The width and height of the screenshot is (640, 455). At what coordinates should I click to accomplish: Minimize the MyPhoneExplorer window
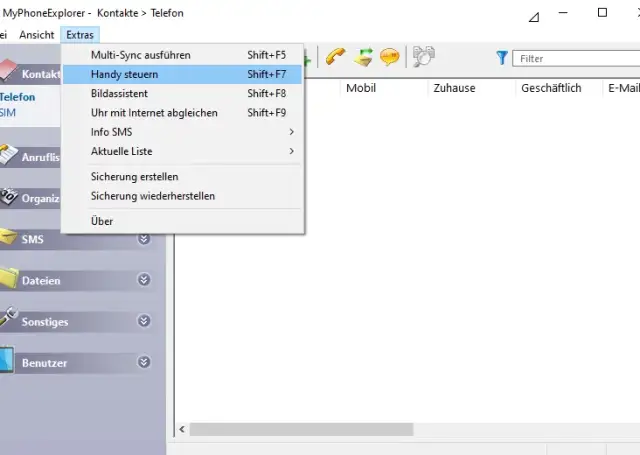[x=563, y=13]
